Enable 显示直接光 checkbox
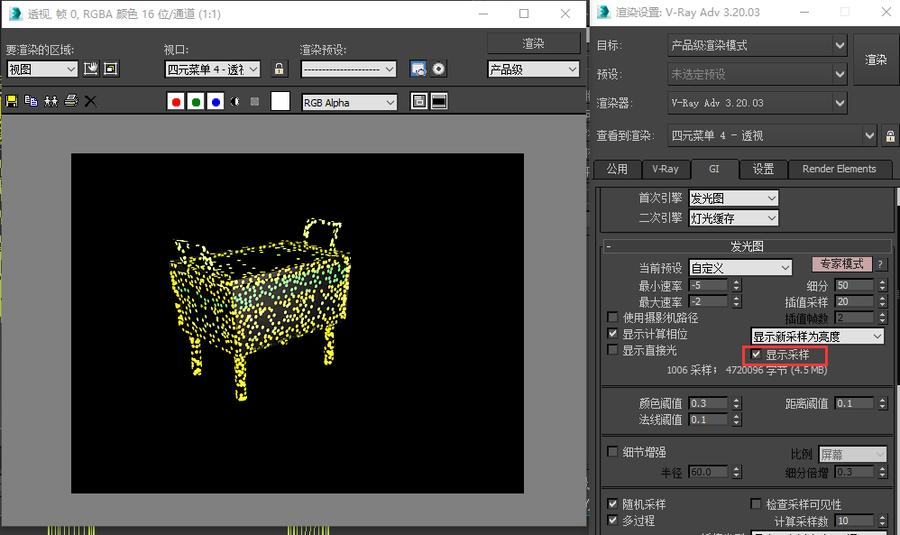Viewport: 900px width, 535px height. (x=612, y=350)
